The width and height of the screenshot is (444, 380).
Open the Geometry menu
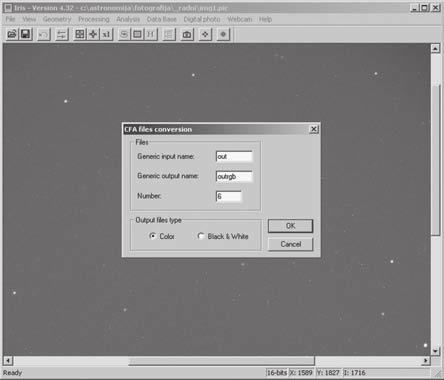click(57, 19)
